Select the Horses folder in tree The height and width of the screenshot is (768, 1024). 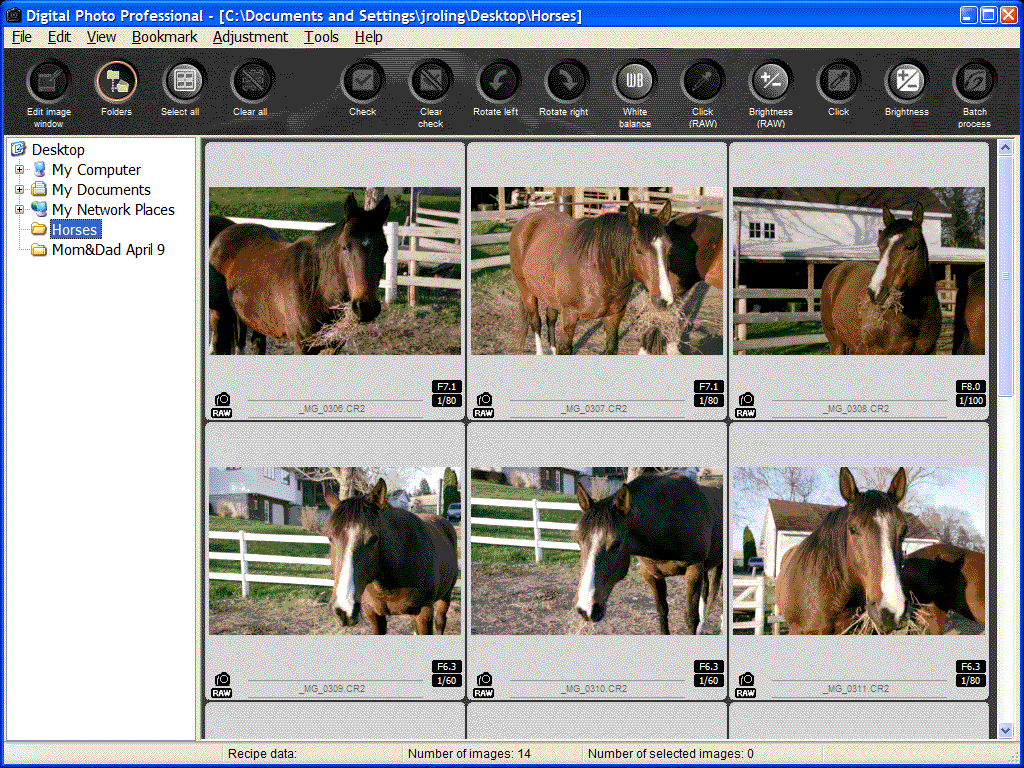point(75,230)
